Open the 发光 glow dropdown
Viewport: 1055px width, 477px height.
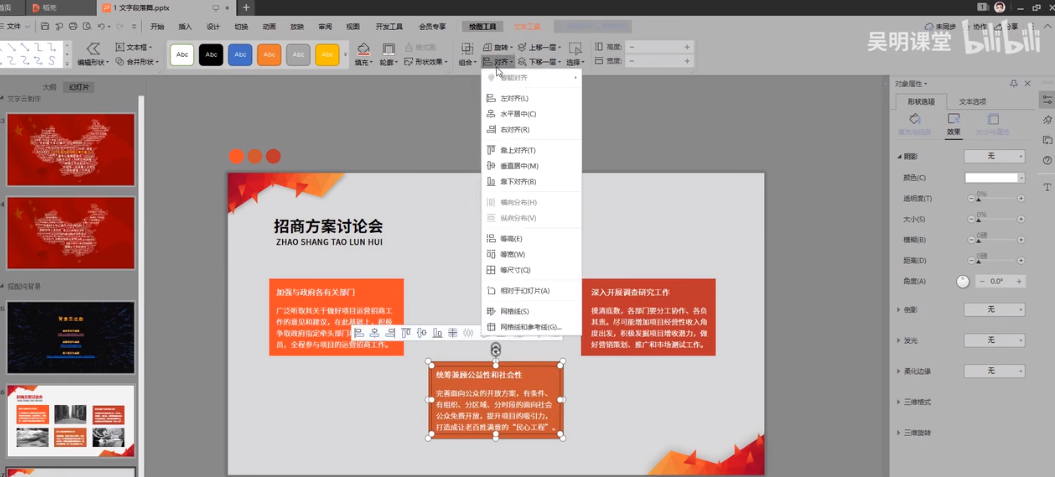point(994,340)
